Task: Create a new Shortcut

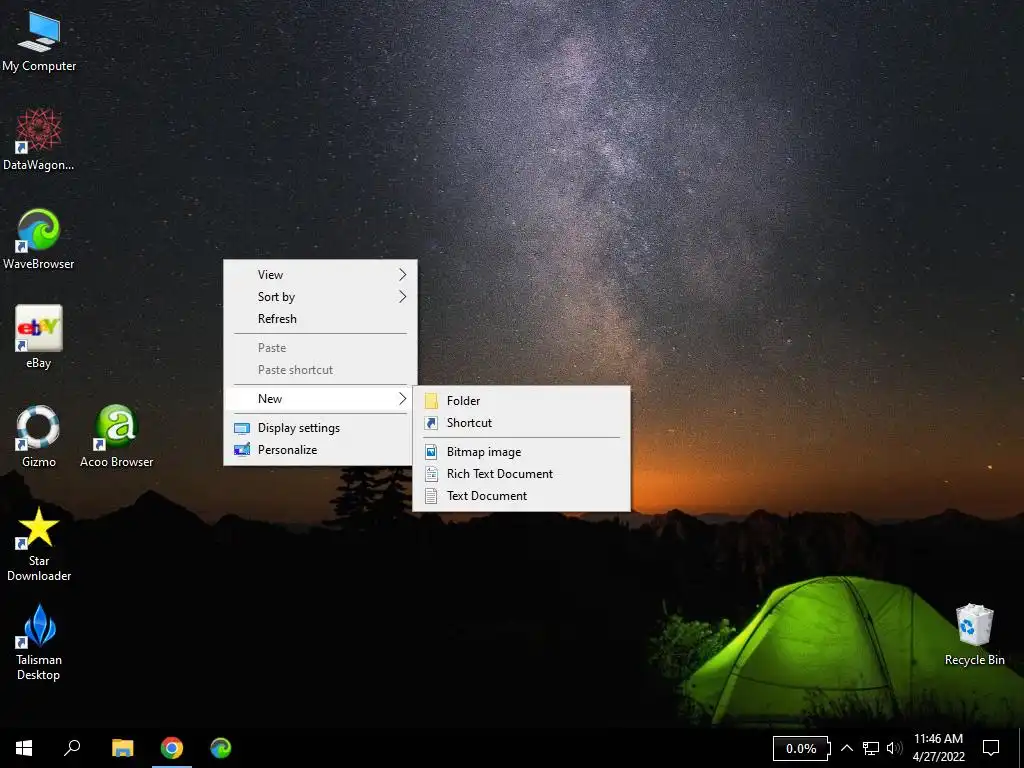Action: (x=522, y=423)
